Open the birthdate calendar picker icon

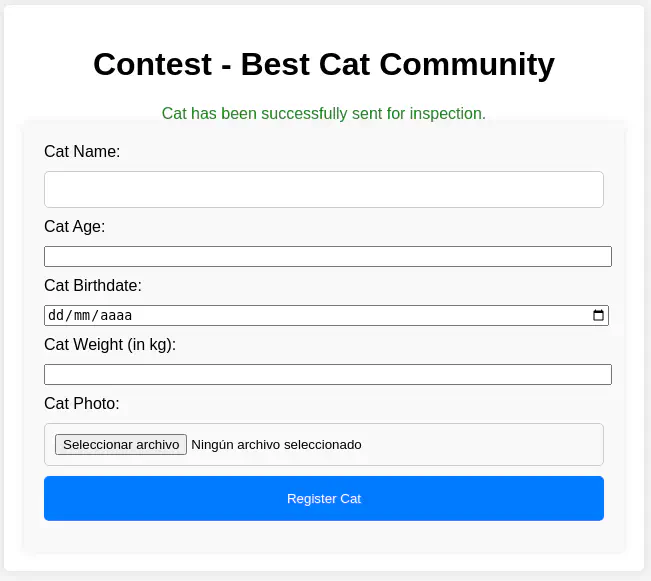pos(599,315)
